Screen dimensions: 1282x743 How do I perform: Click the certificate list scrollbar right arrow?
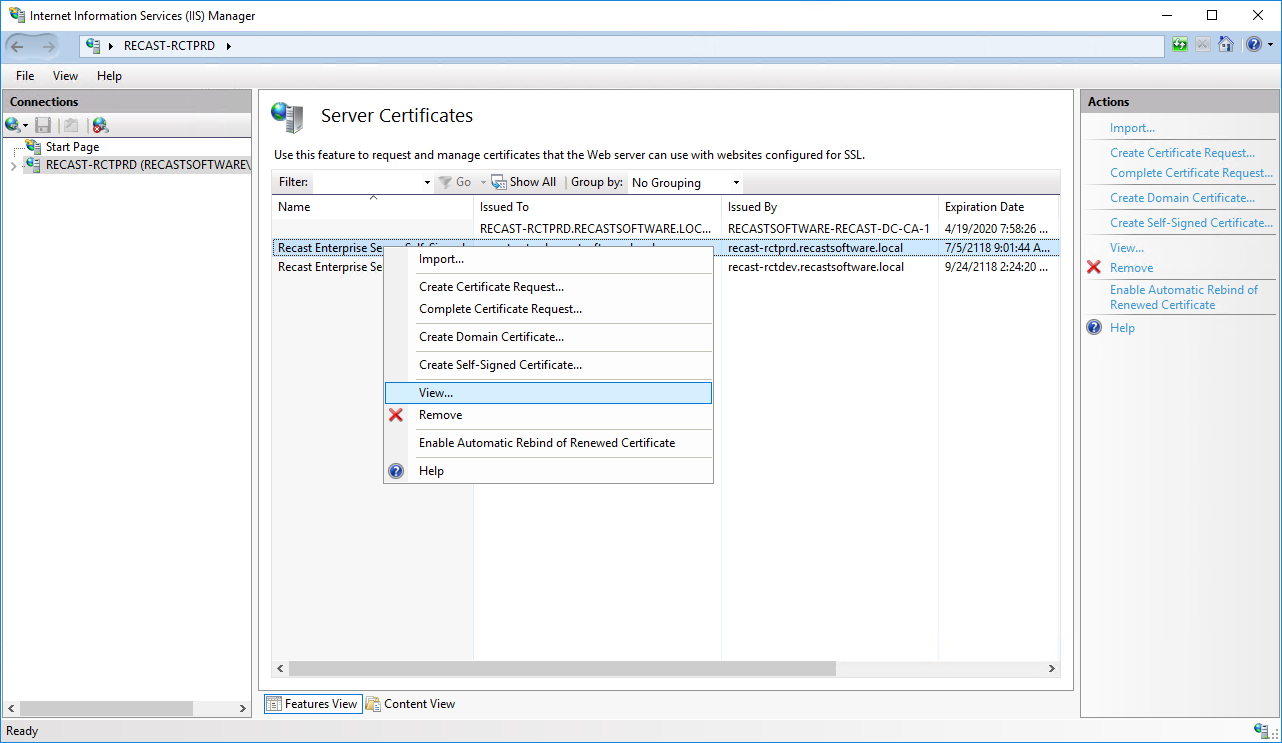click(x=1051, y=668)
